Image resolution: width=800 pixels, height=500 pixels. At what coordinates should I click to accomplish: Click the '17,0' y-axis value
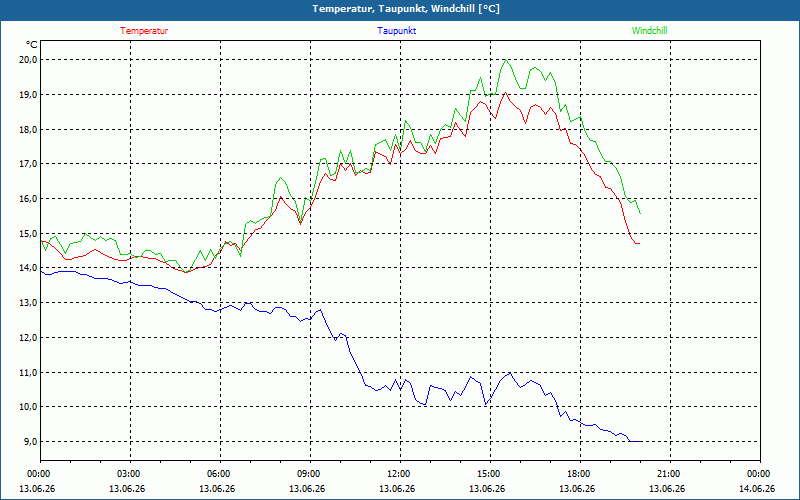29,164
